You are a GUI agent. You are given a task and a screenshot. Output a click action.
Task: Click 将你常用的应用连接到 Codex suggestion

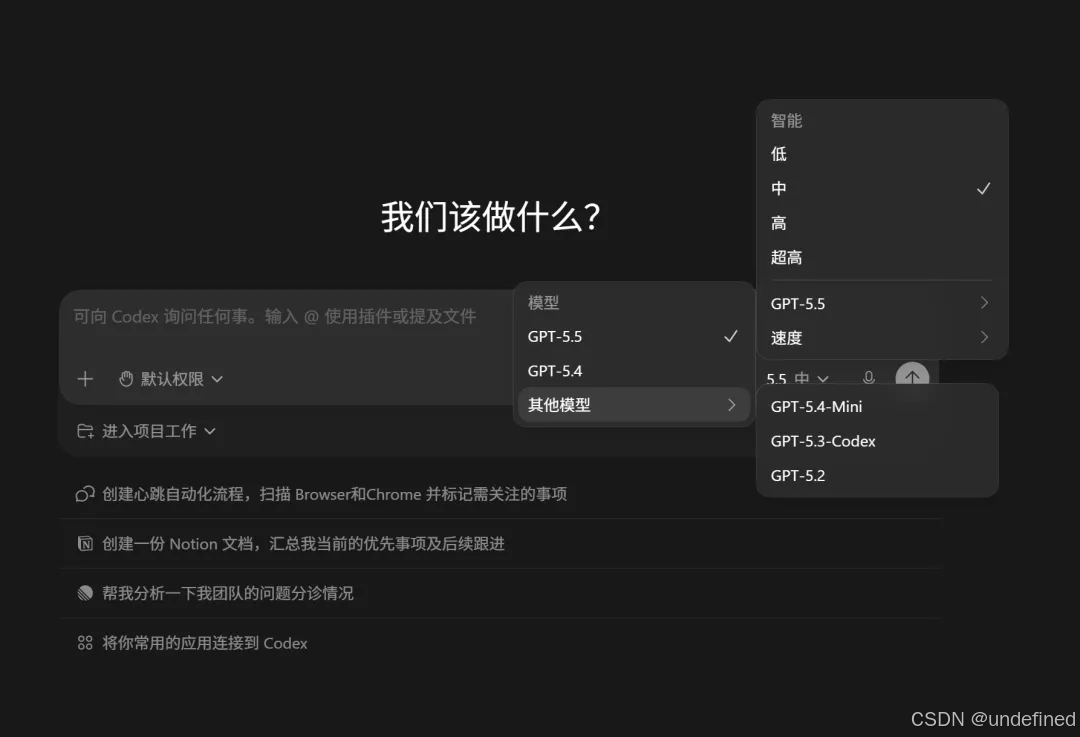(499, 643)
